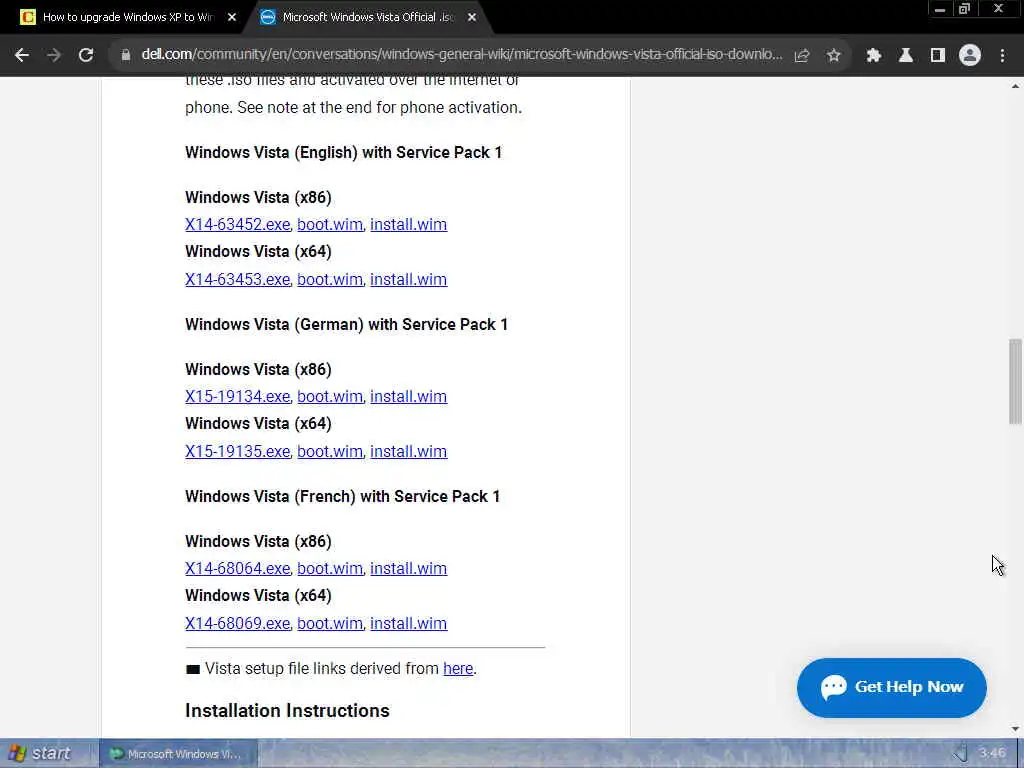Screen dimensions: 1024x768
Task: Open the Chrome Labs flask icon
Action: (x=905, y=56)
